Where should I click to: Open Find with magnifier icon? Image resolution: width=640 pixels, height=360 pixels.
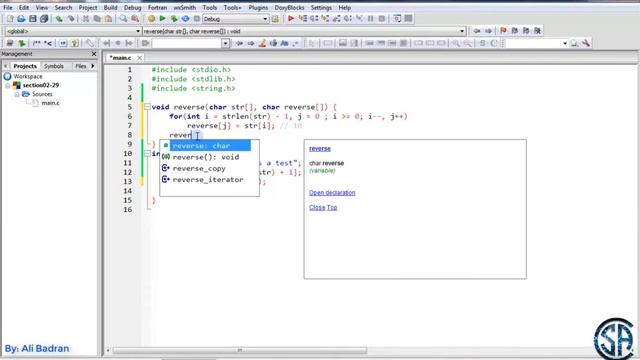tap(123, 19)
